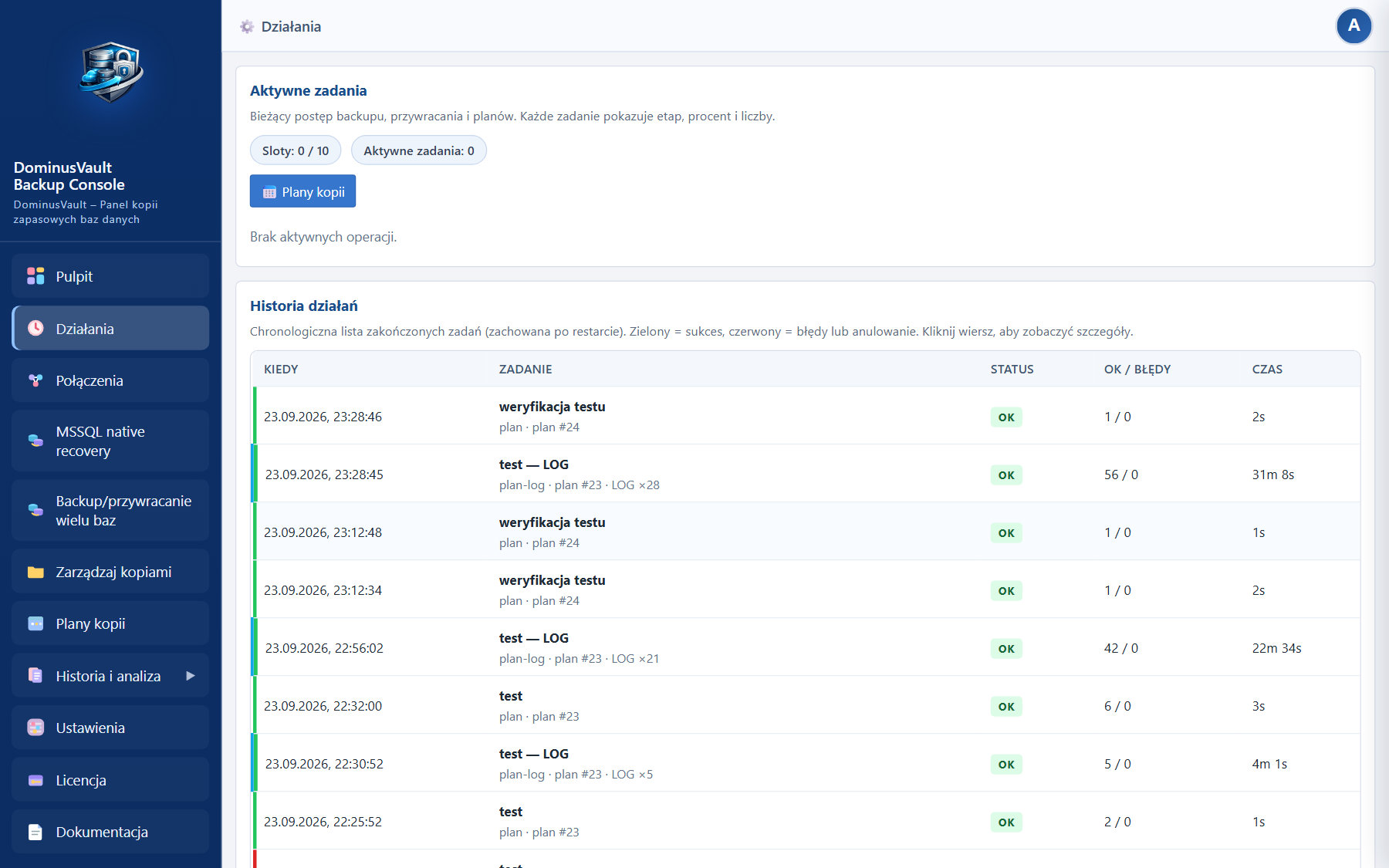Click the 31m 8s duration value
Viewport: 1389px width, 868px height.
coord(1273,475)
